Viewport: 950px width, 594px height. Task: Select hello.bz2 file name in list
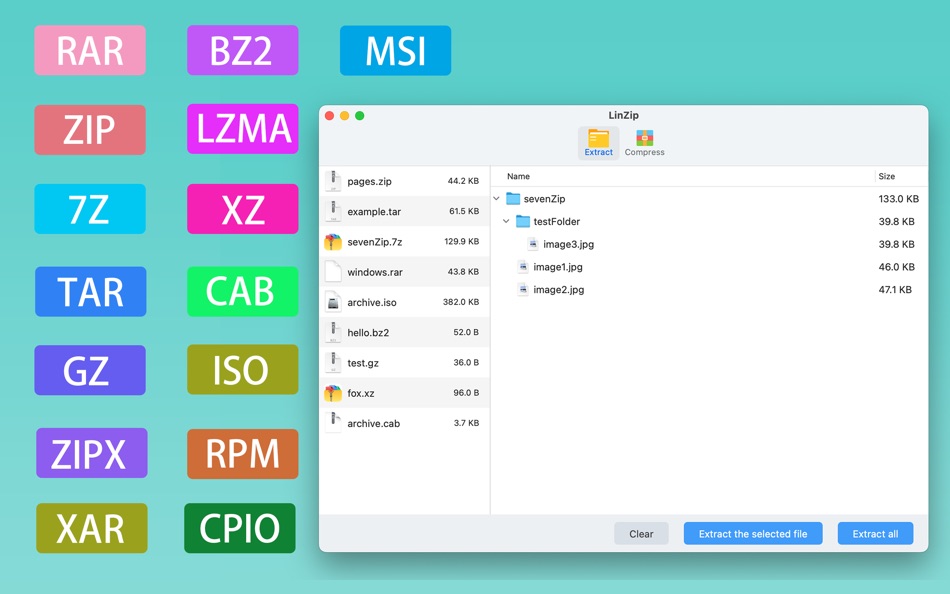[368, 333]
